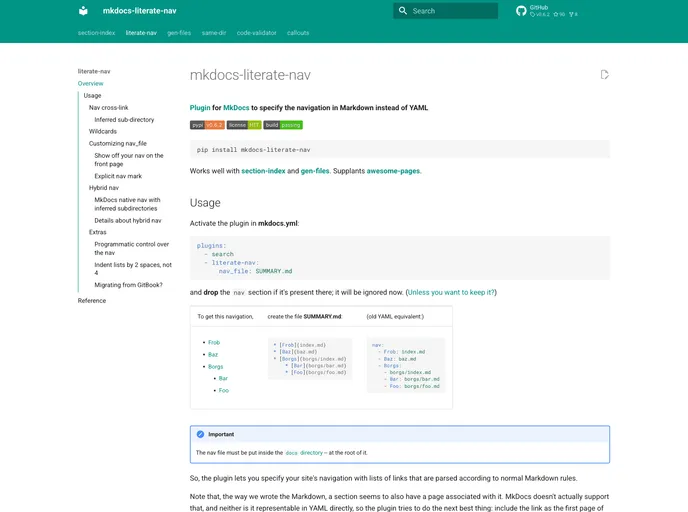
Task: Switch to the gen-files tab
Action: point(179,33)
